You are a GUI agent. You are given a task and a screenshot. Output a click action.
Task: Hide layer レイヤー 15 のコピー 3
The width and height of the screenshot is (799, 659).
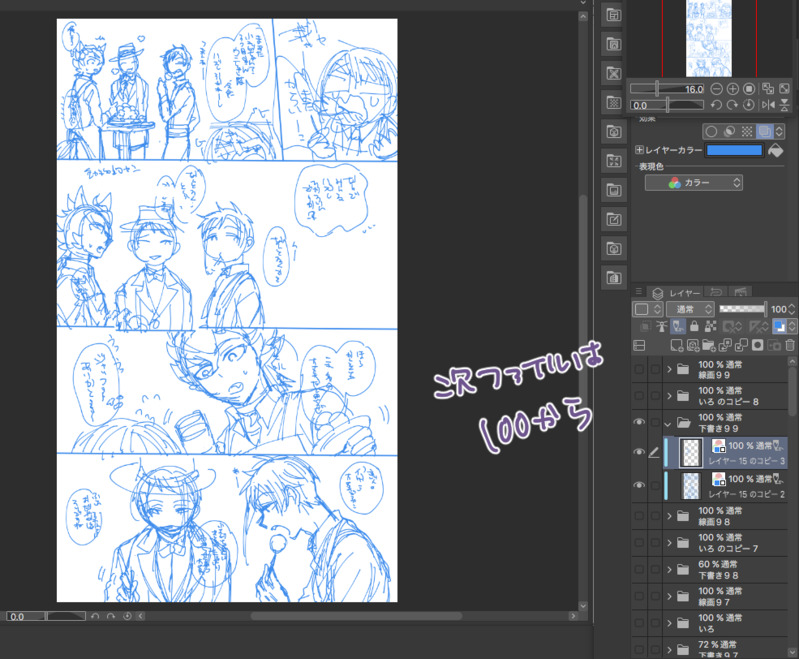[x=639, y=452]
